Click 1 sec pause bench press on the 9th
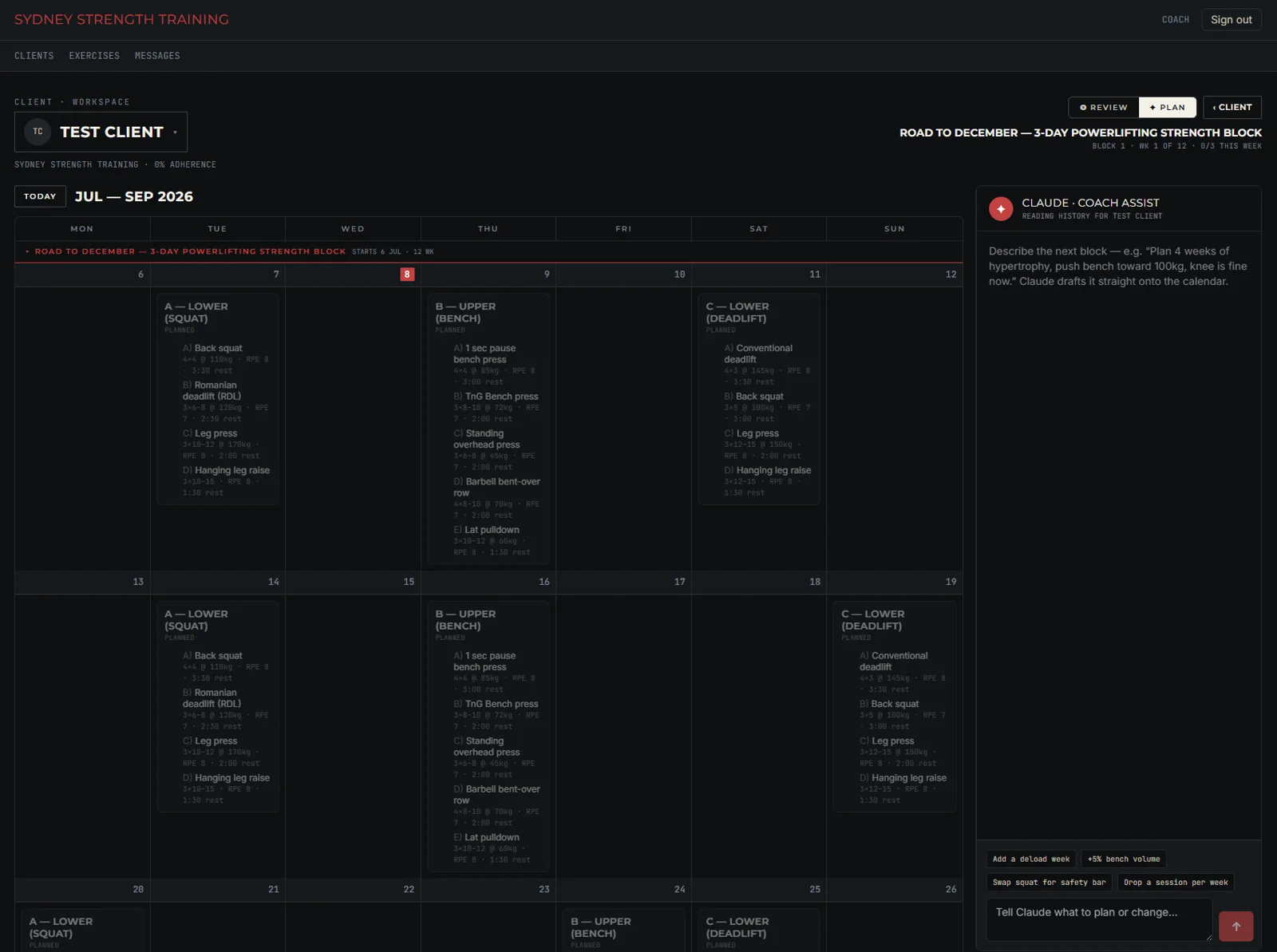Viewport: 1277px width, 952px height. click(484, 354)
